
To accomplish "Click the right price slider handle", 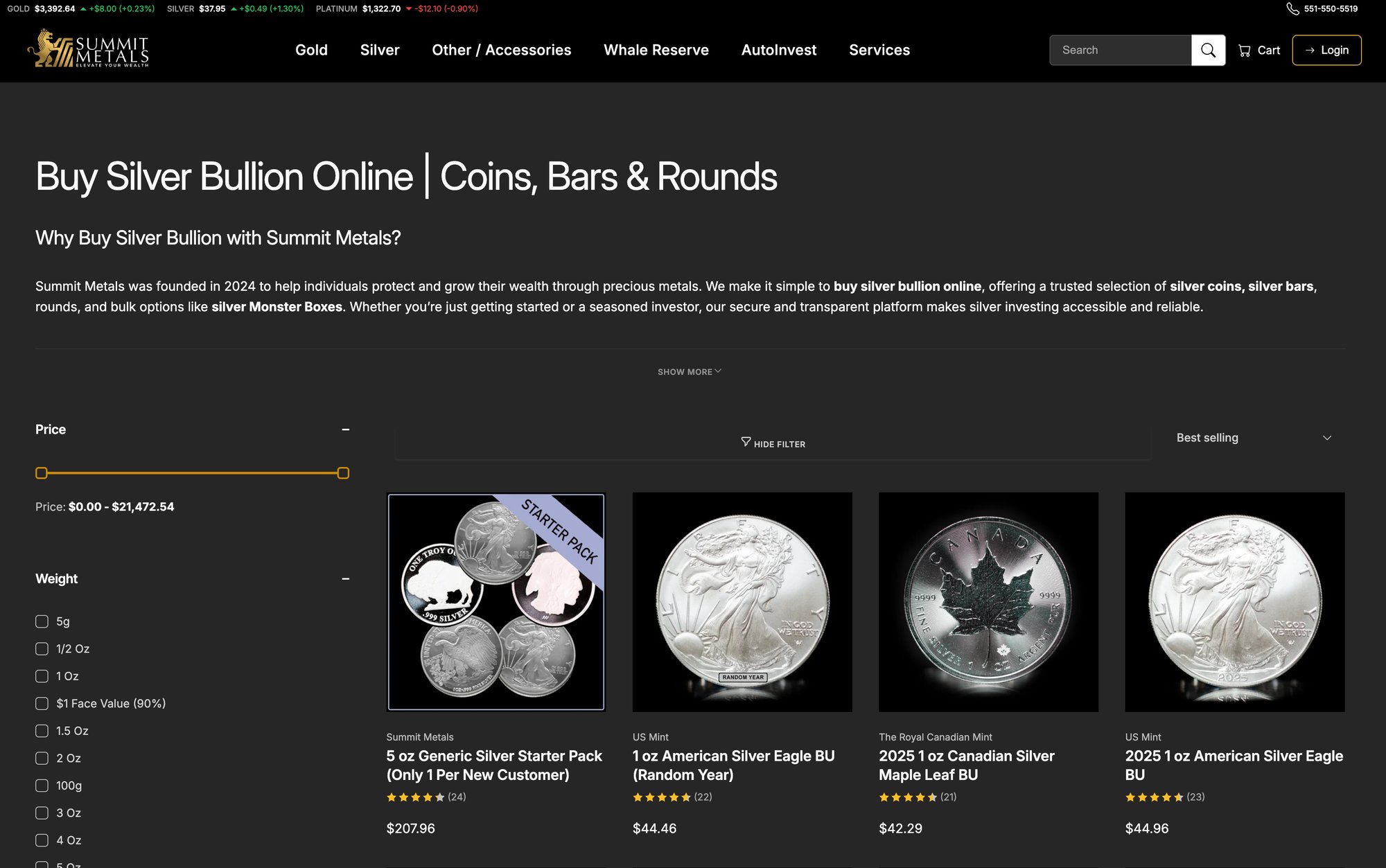I will pyautogui.click(x=343, y=473).
